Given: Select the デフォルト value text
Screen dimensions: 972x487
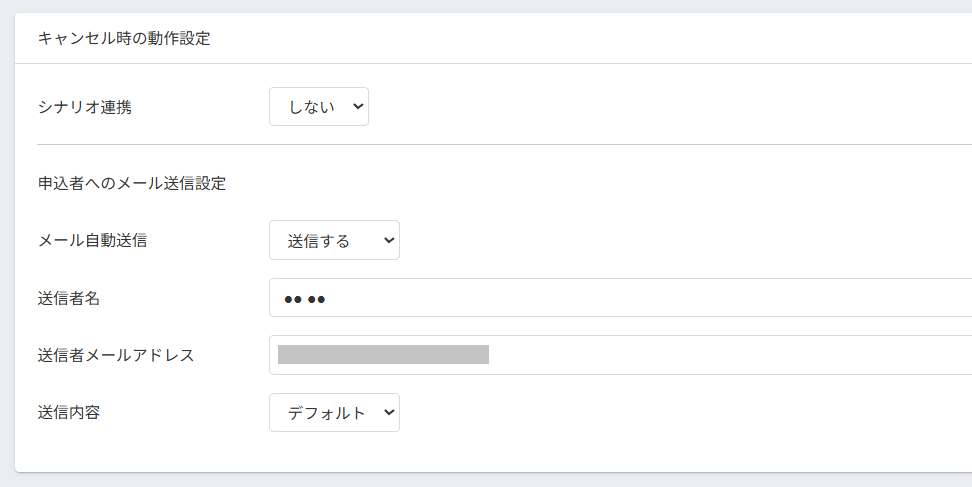Looking at the screenshot, I should click(326, 412).
